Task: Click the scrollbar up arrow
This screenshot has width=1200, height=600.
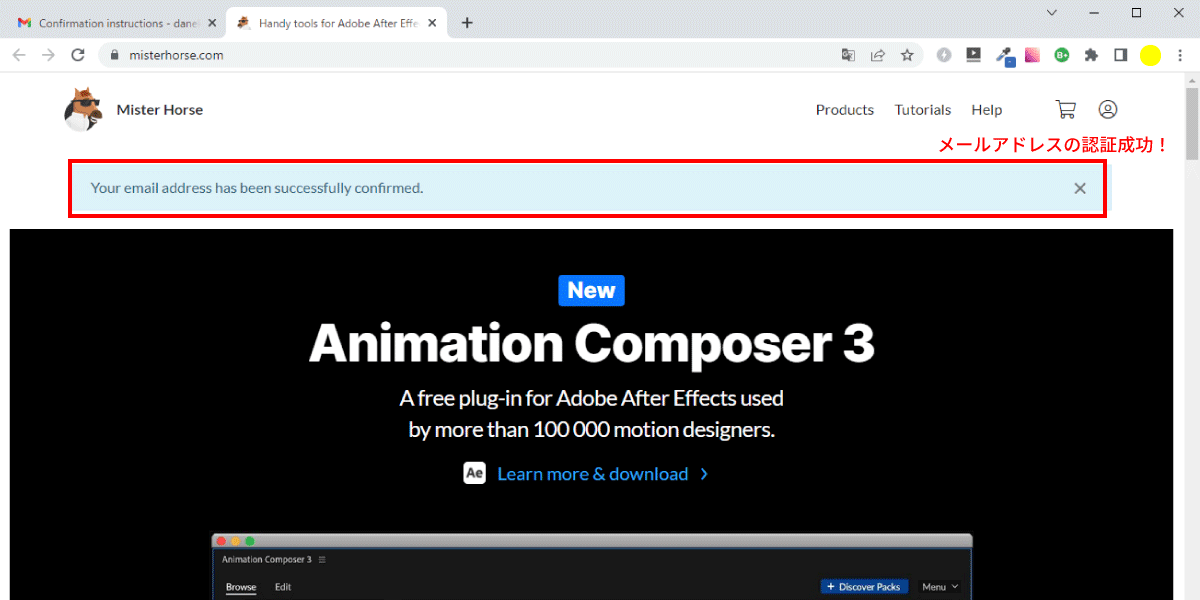Action: coord(1192,79)
